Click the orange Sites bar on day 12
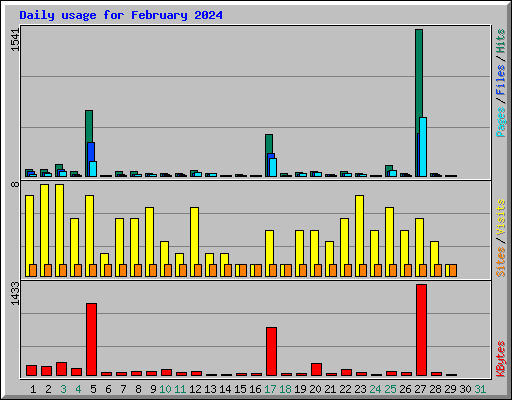Screen dimensions: 512x400 point(198,270)
